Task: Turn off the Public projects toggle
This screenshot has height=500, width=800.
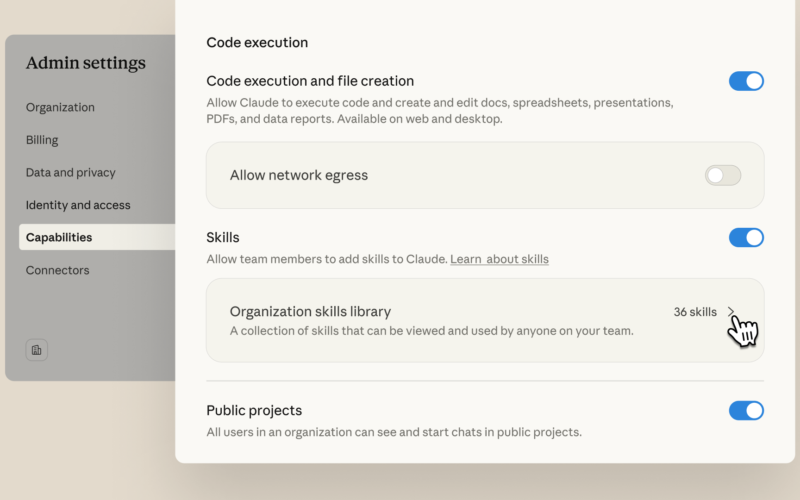Action: coord(746,411)
